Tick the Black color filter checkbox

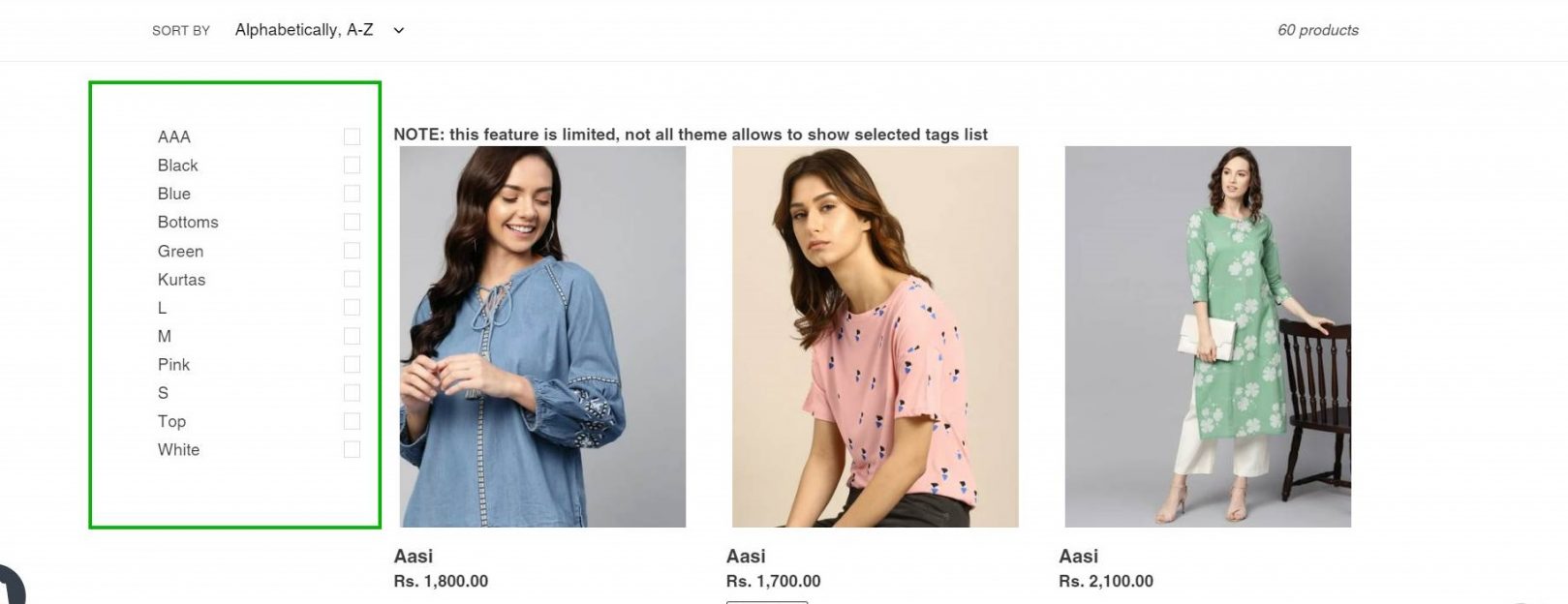point(352,166)
